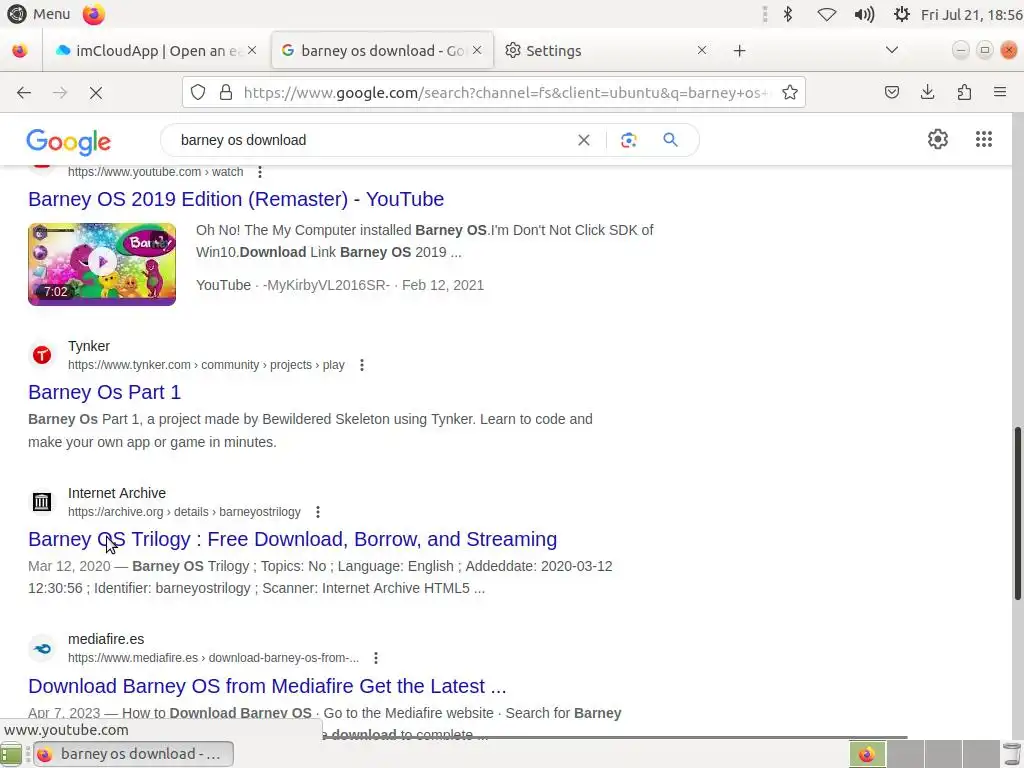Close the imCloudApp tab

click(x=252, y=50)
